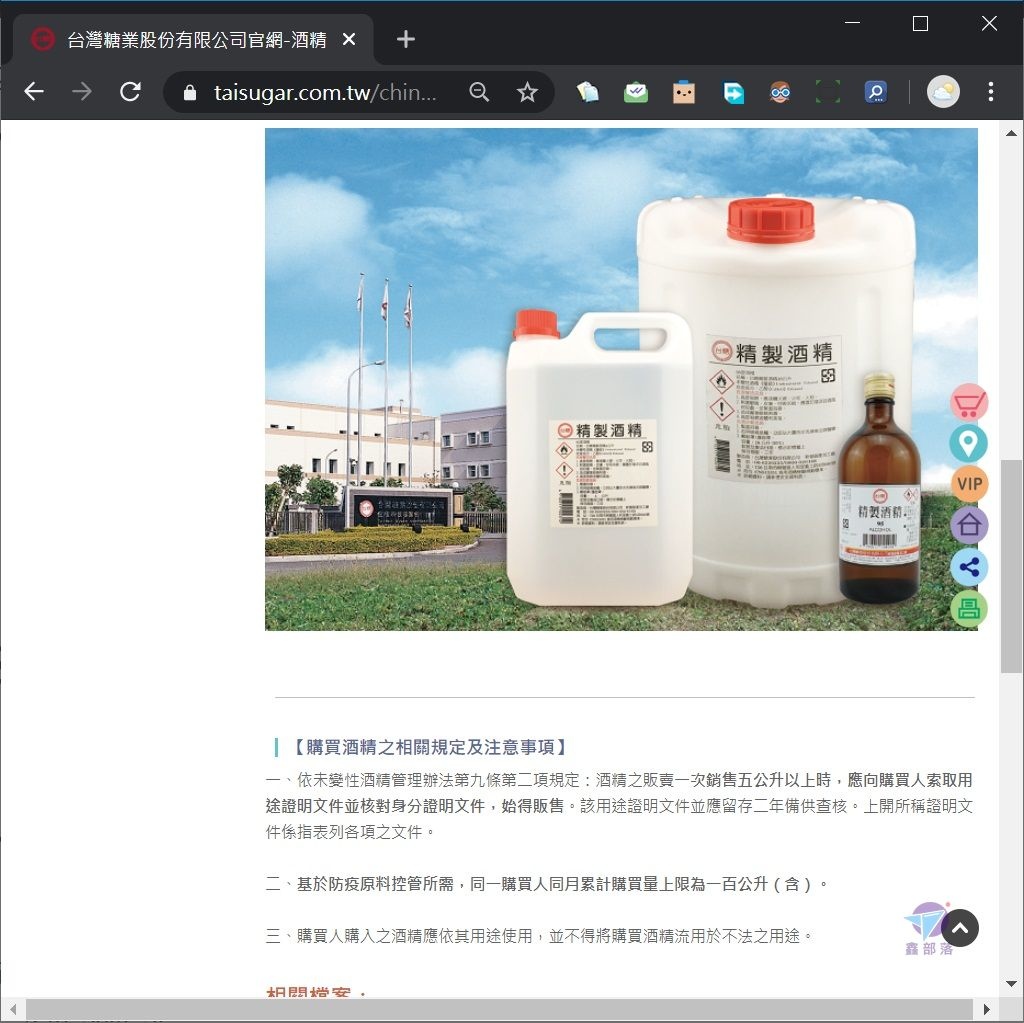Minimize the Chrome window
This screenshot has width=1024, height=1023.
[x=852, y=24]
